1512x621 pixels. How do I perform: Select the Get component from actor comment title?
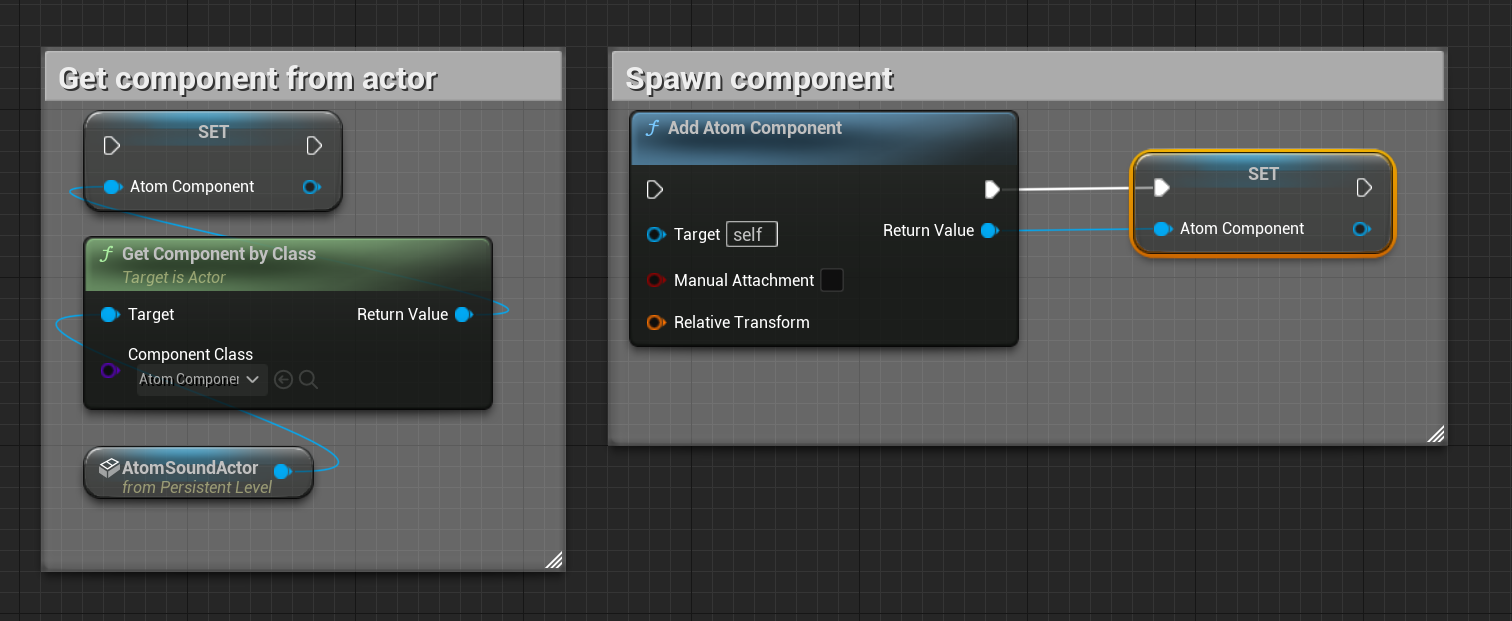tap(248, 78)
